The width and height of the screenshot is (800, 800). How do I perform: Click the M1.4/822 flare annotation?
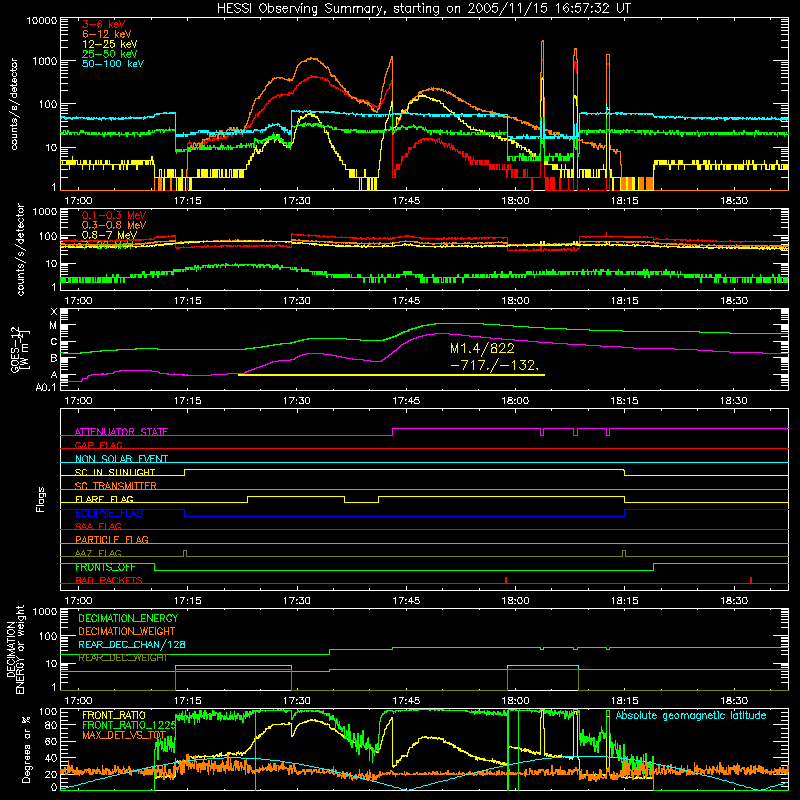(x=482, y=348)
